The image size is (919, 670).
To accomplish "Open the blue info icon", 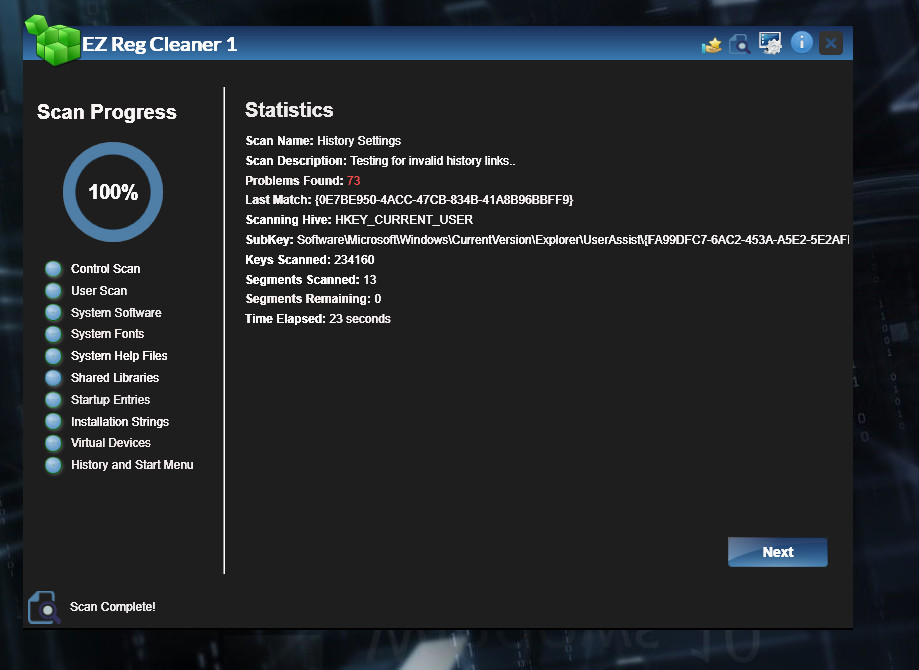I will [x=801, y=42].
